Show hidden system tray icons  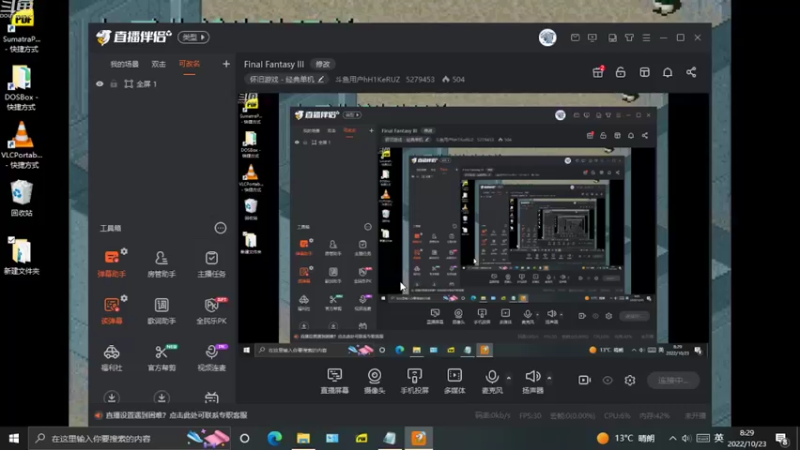tap(672, 438)
